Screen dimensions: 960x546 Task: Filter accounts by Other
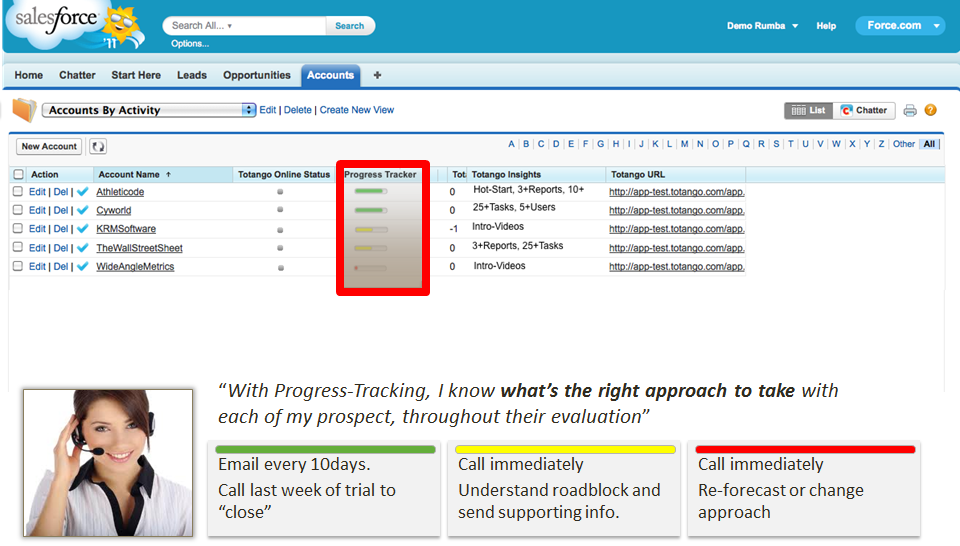(904, 144)
